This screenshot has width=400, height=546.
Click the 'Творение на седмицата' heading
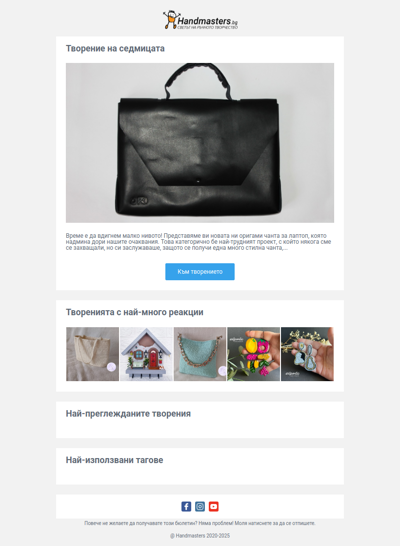[x=115, y=48]
